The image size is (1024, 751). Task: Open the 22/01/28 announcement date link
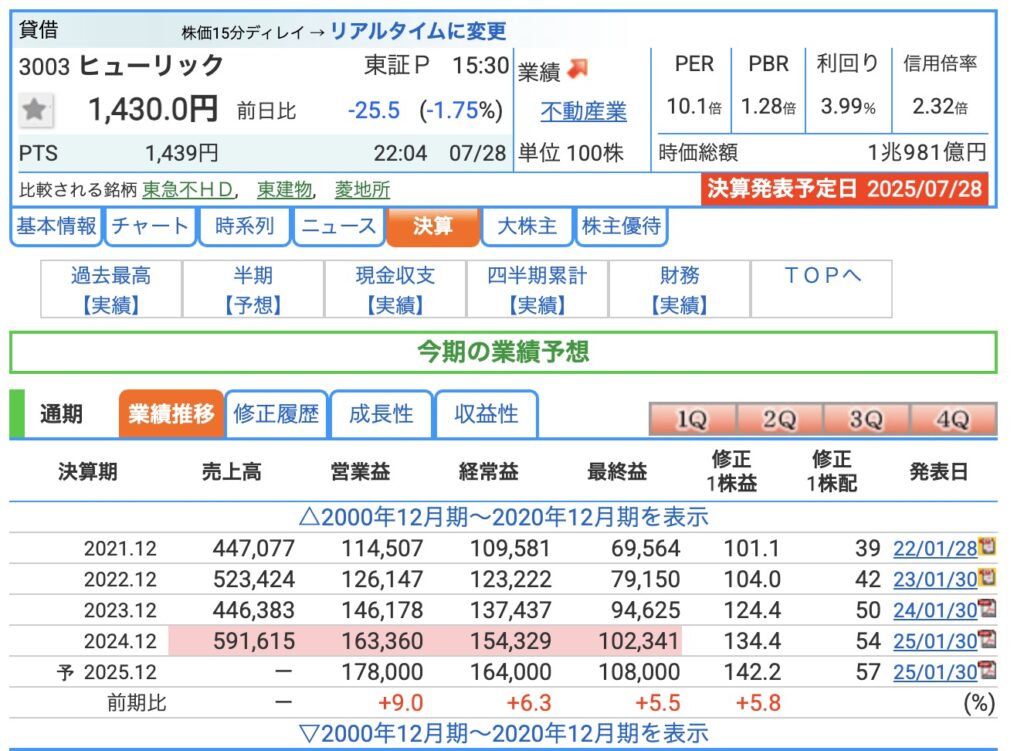[935, 549]
